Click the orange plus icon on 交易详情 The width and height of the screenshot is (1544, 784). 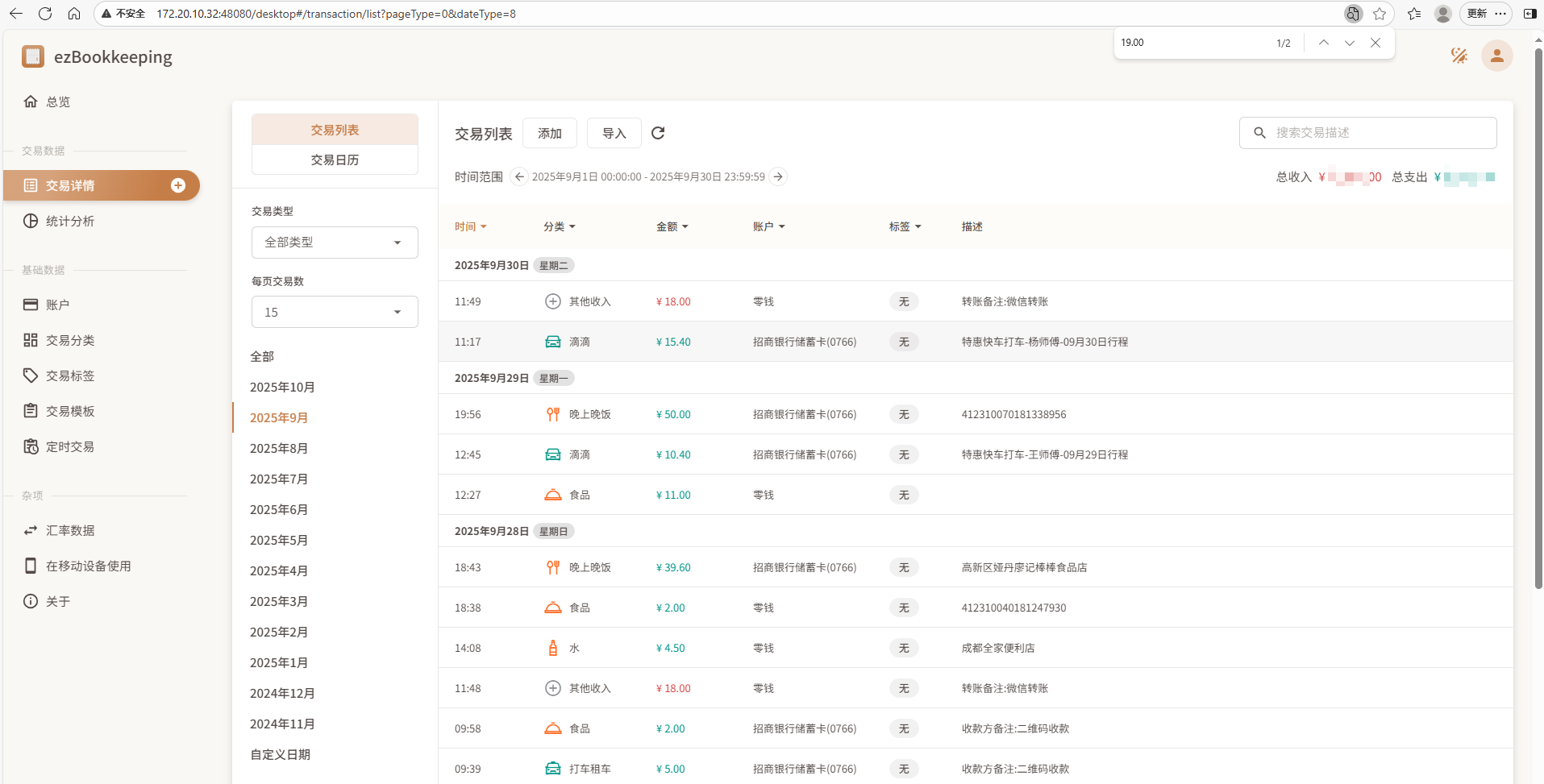[177, 185]
